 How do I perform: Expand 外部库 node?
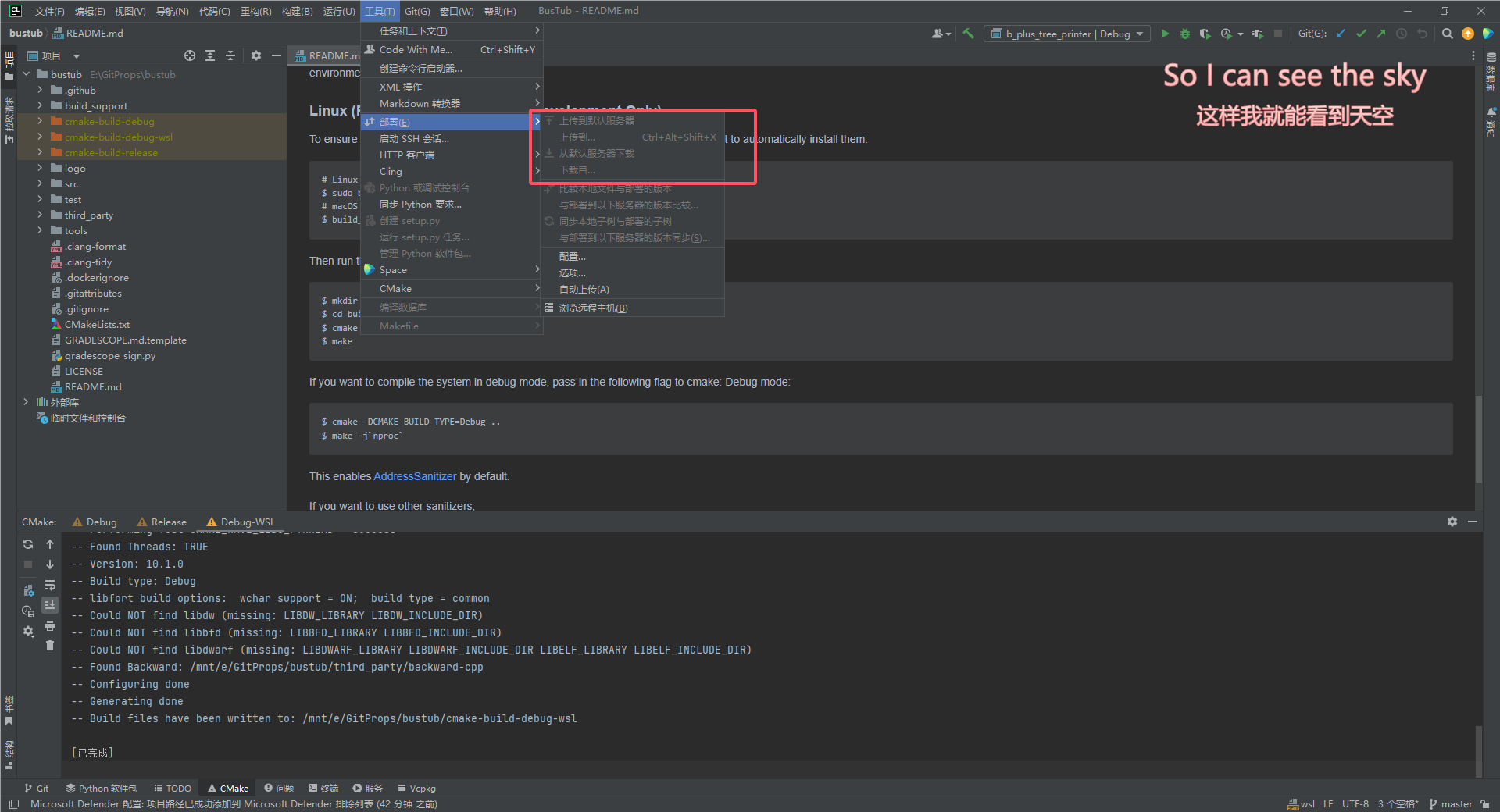pyautogui.click(x=26, y=402)
